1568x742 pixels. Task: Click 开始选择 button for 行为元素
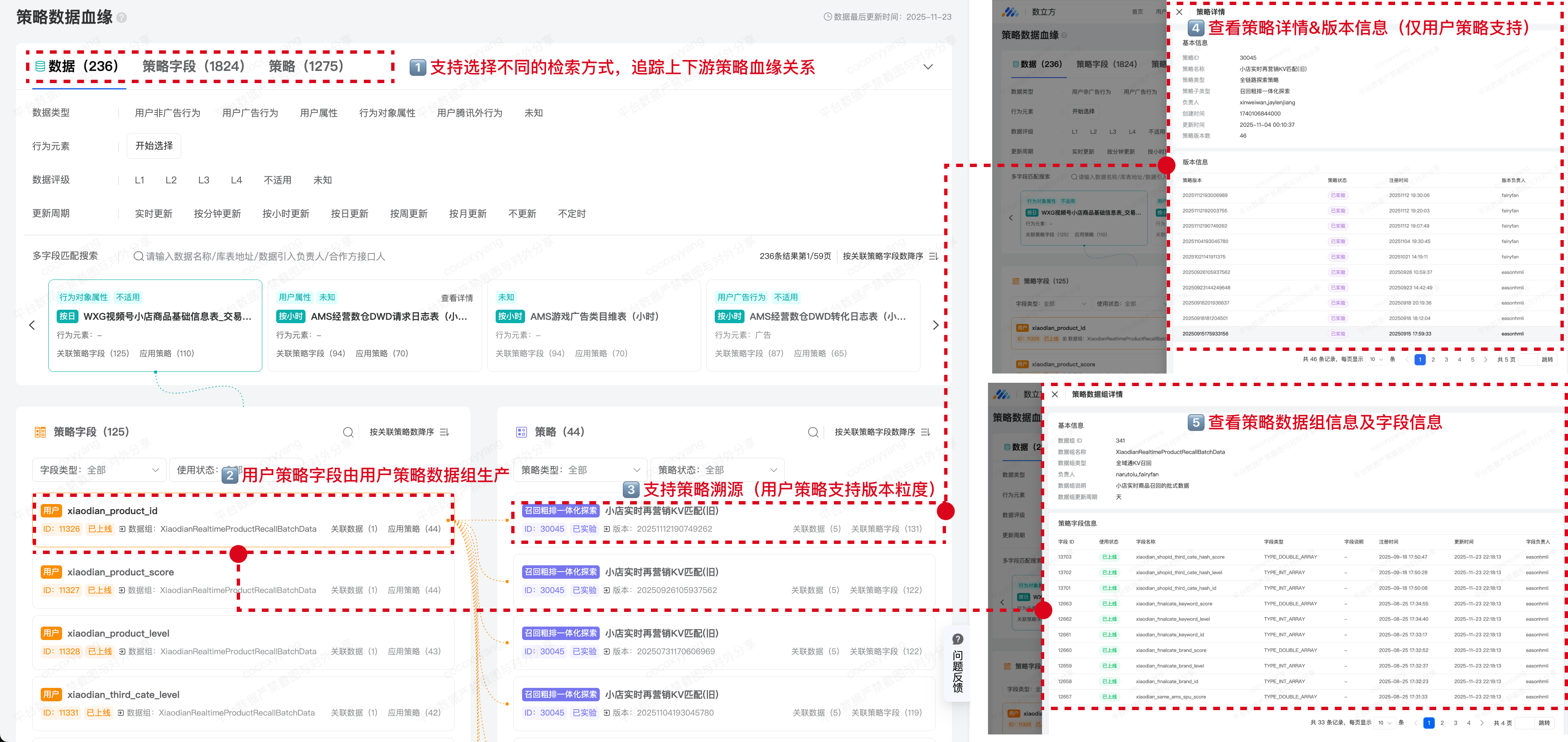tap(154, 146)
